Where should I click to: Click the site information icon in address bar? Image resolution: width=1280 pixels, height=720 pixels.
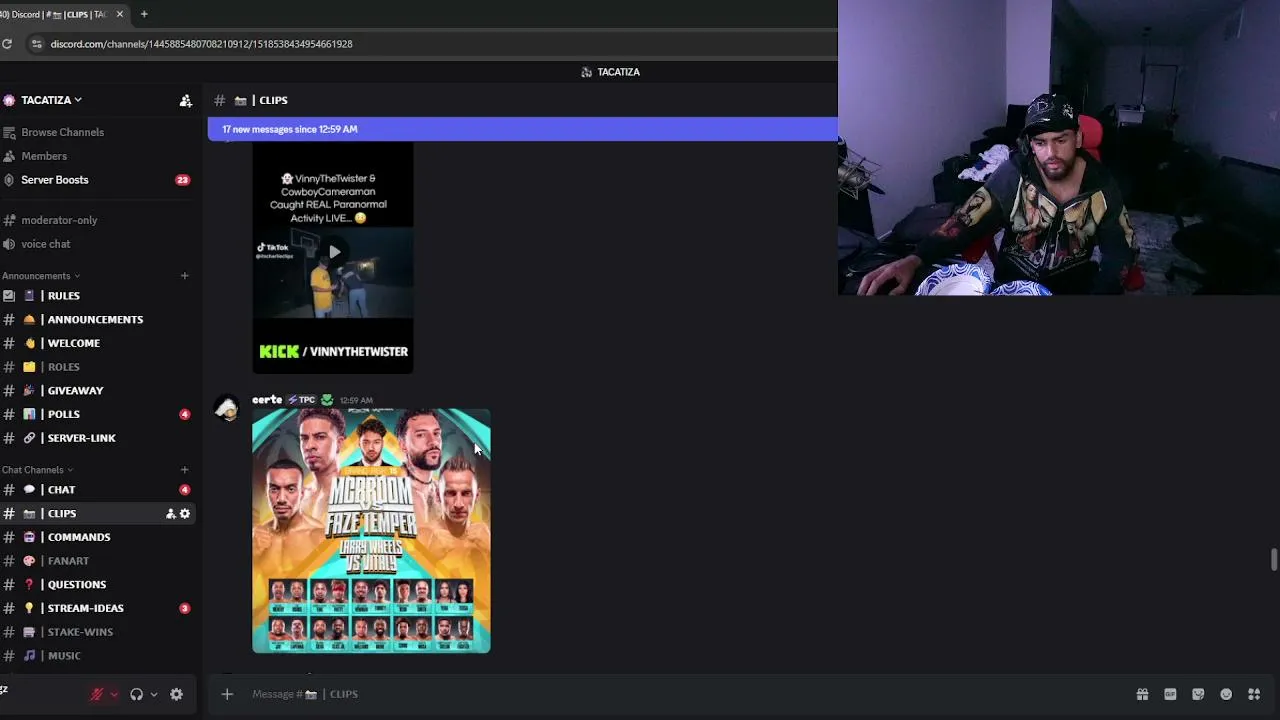[37, 44]
